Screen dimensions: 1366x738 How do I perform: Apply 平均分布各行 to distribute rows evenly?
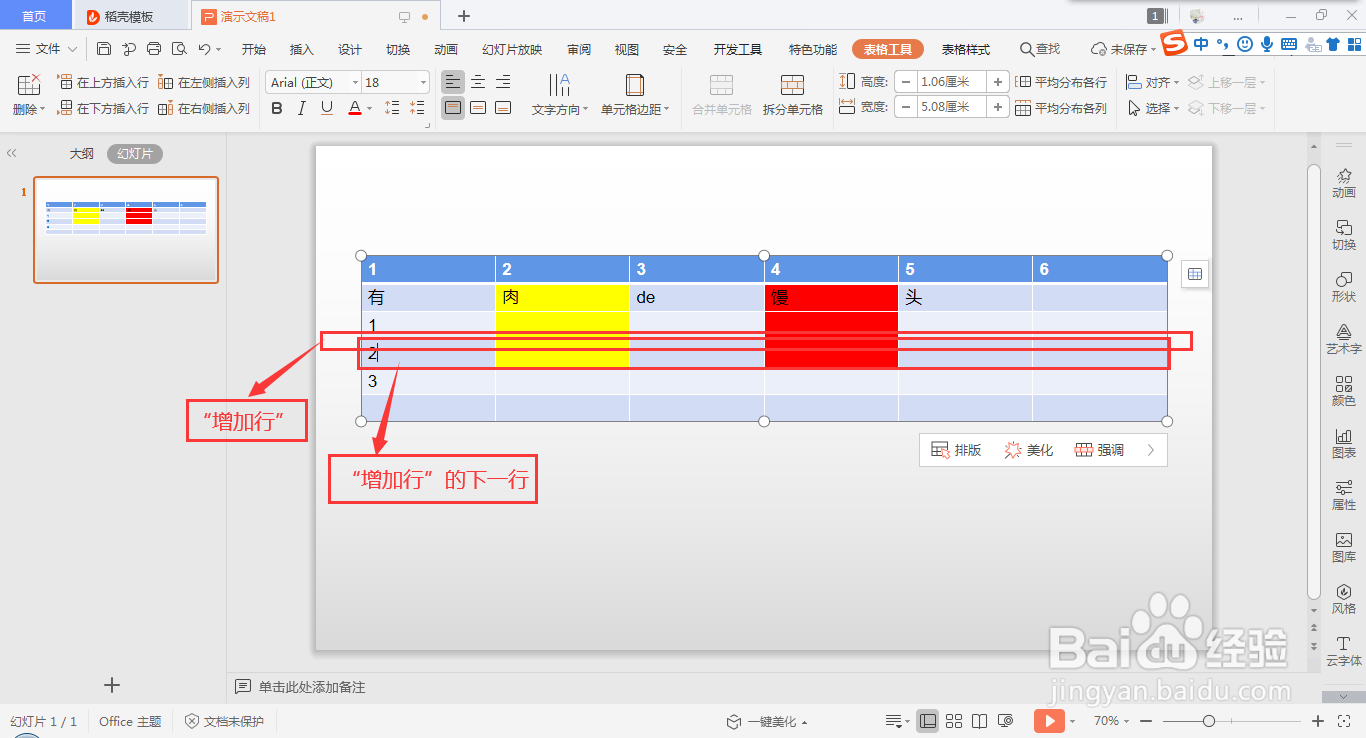(1063, 80)
